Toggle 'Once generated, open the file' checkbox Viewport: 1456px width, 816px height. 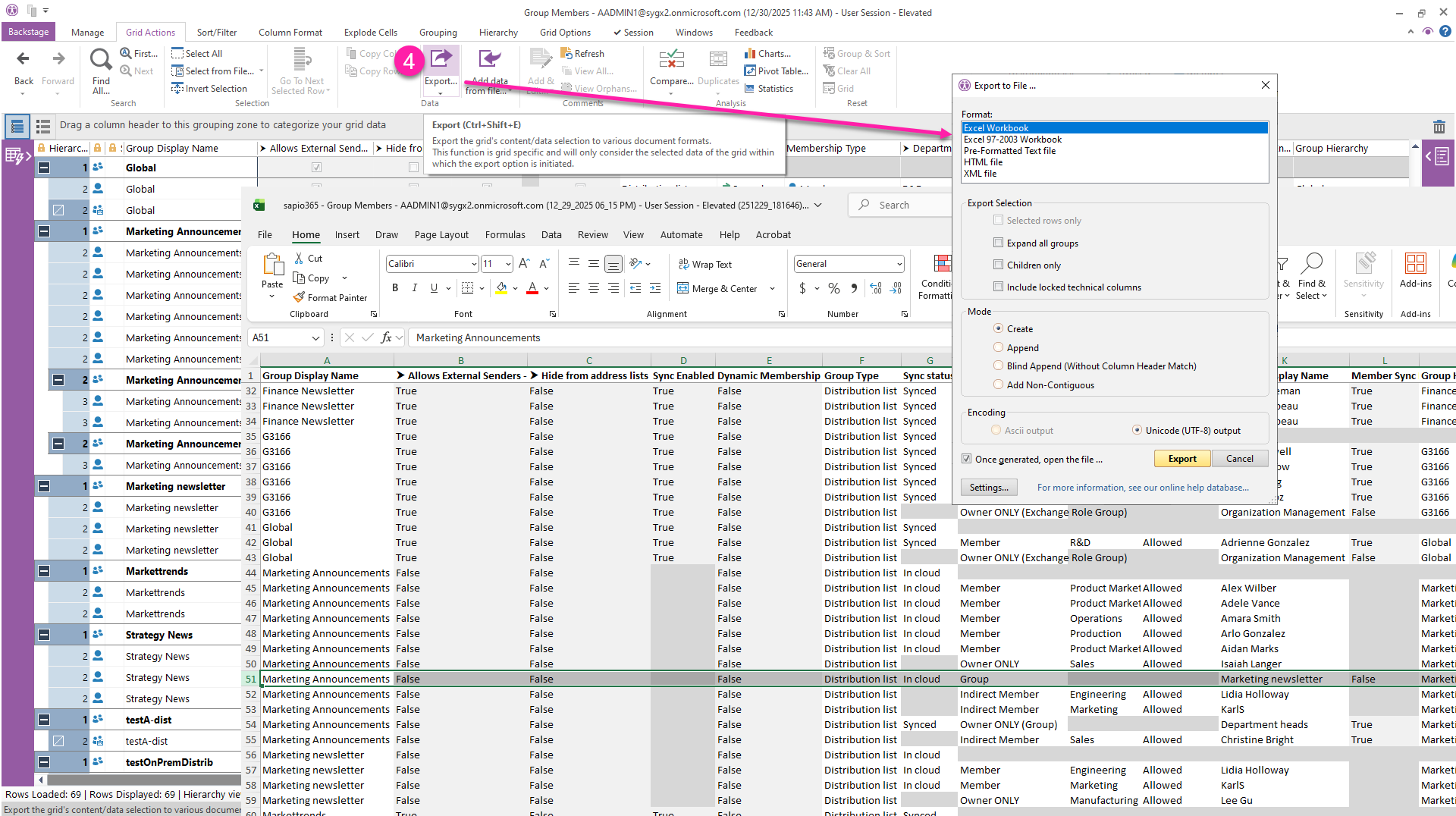(967, 459)
